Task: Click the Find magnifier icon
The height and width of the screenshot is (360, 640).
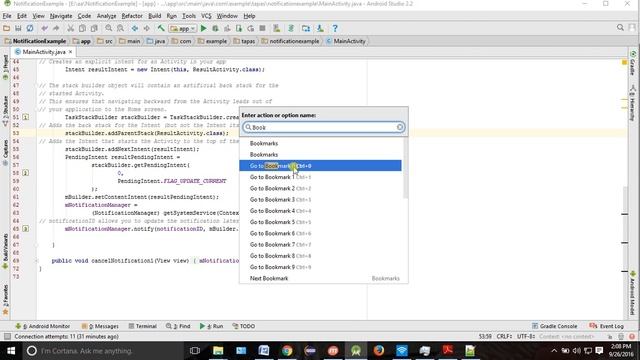Action: (x=109, y=28)
